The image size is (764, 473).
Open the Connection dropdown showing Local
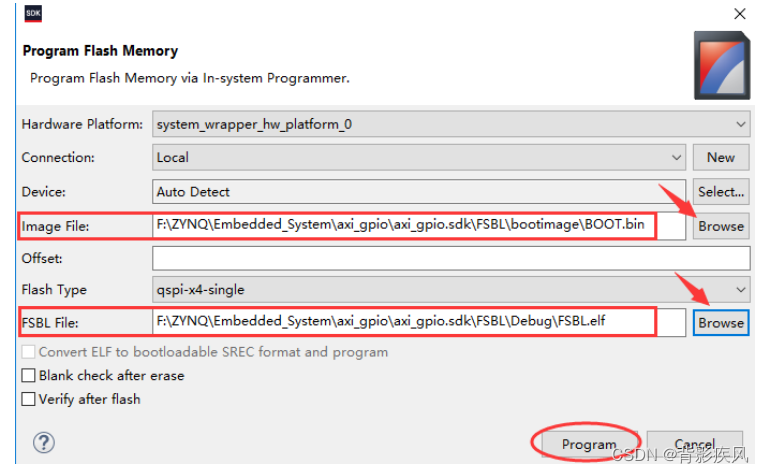click(419, 157)
